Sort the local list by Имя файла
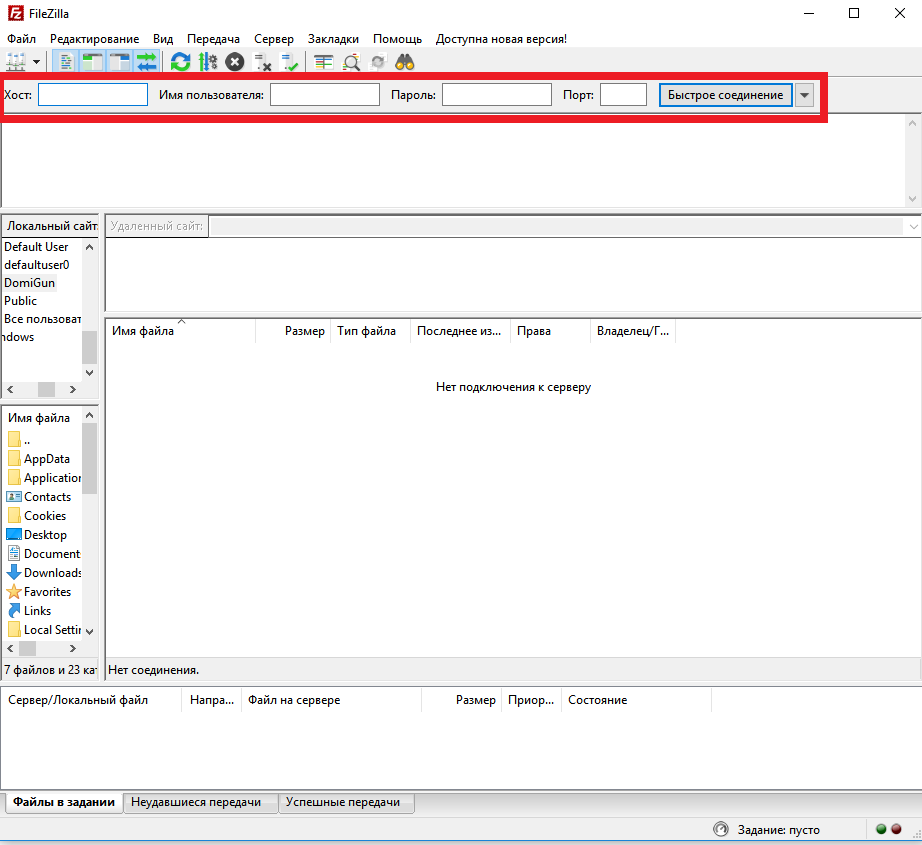922x845 pixels. point(44,418)
